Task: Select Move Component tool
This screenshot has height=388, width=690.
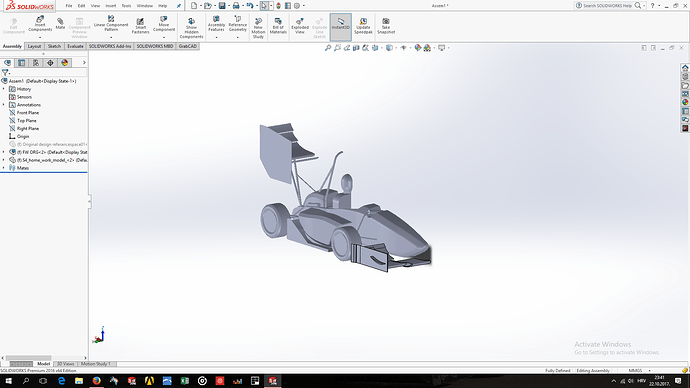Action: (164, 24)
